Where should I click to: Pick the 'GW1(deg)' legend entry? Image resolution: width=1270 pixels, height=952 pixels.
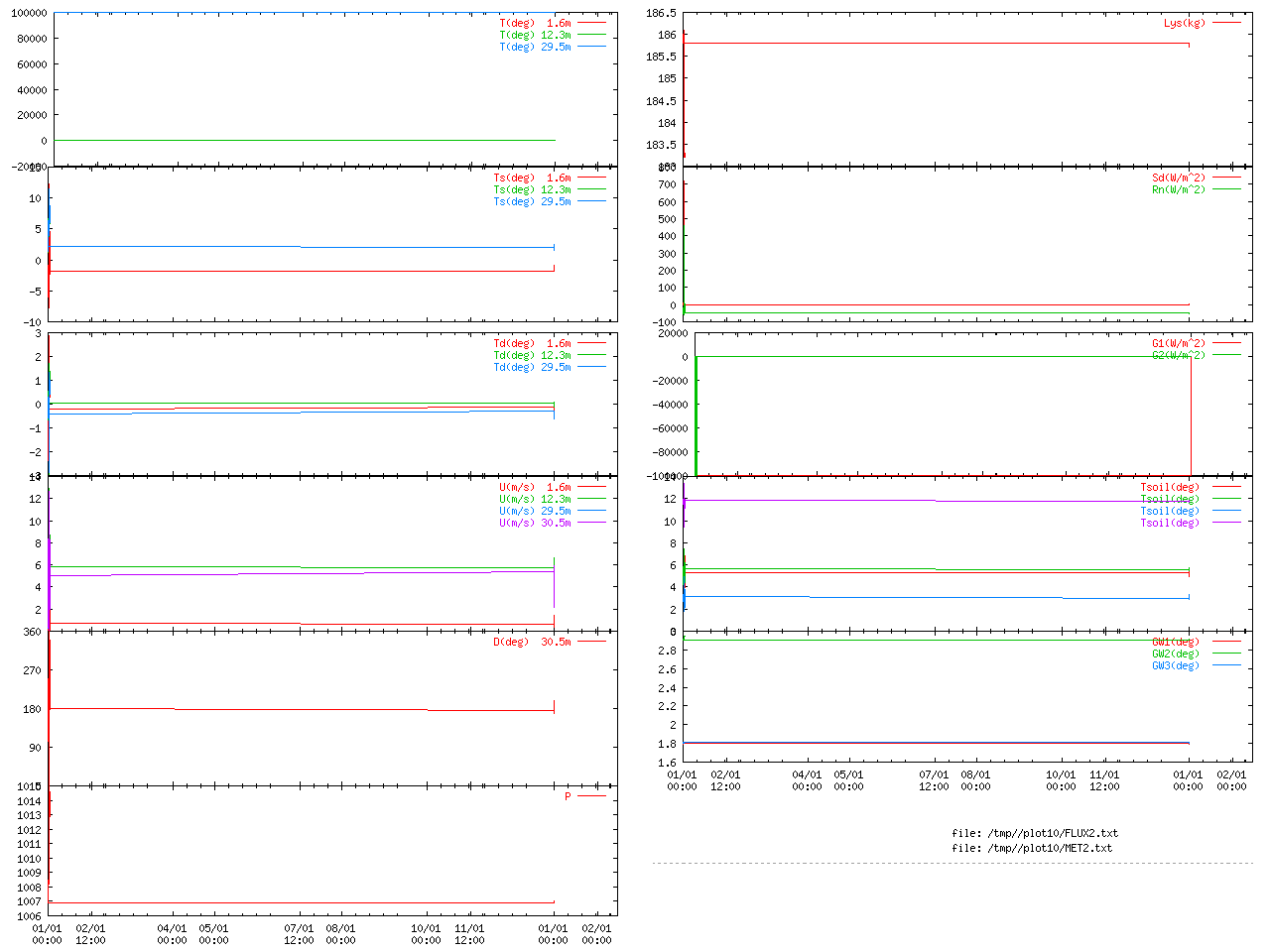tap(1176, 643)
